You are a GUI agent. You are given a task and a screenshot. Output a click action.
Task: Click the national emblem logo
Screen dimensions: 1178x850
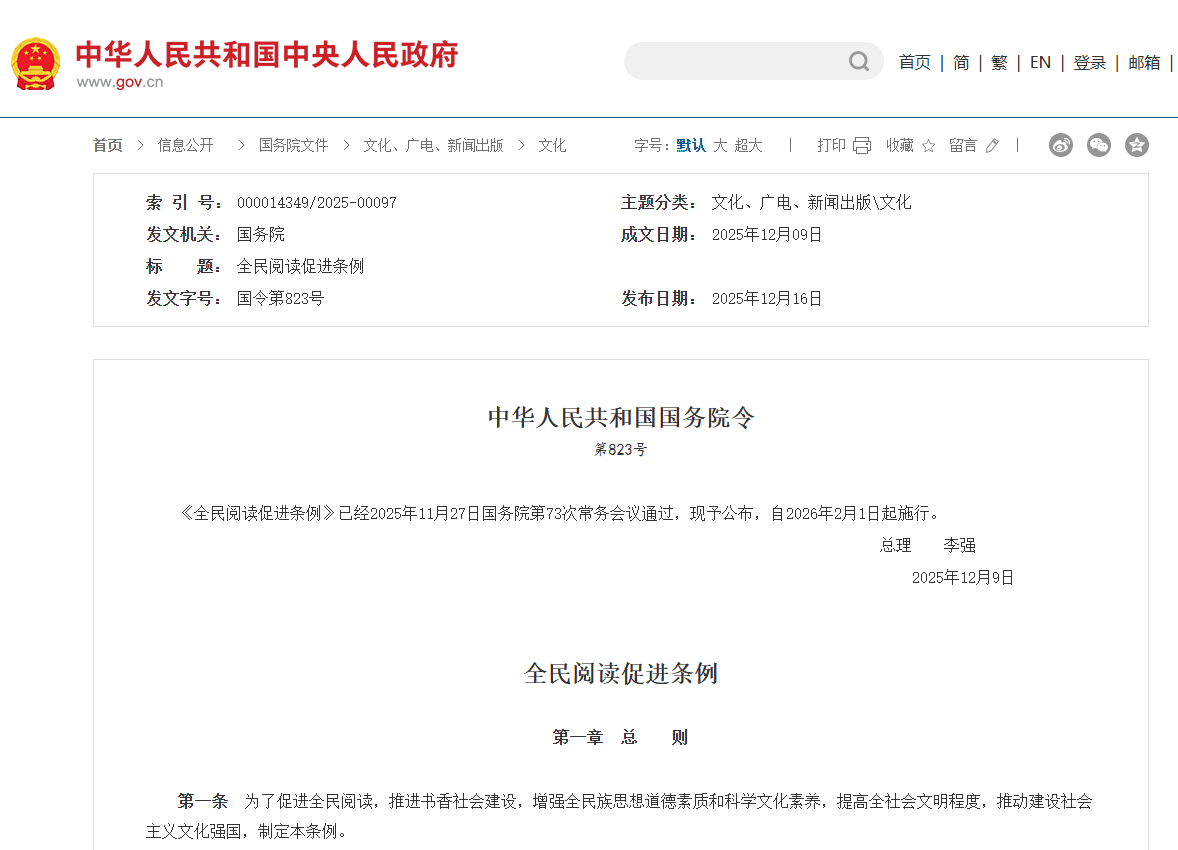point(36,64)
